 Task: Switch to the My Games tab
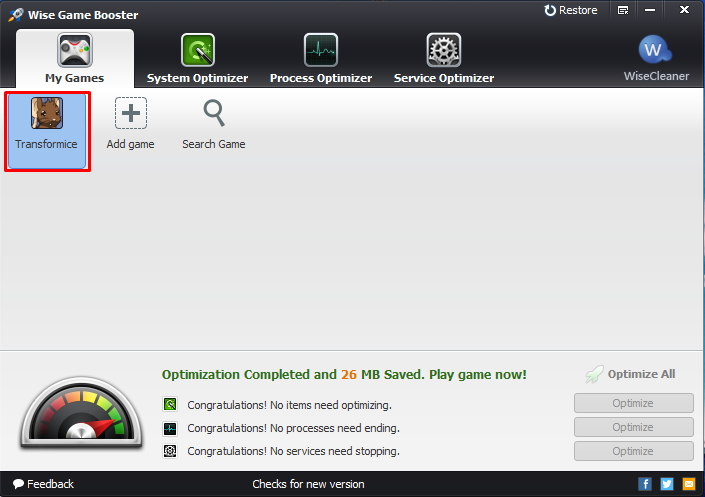coord(74,59)
